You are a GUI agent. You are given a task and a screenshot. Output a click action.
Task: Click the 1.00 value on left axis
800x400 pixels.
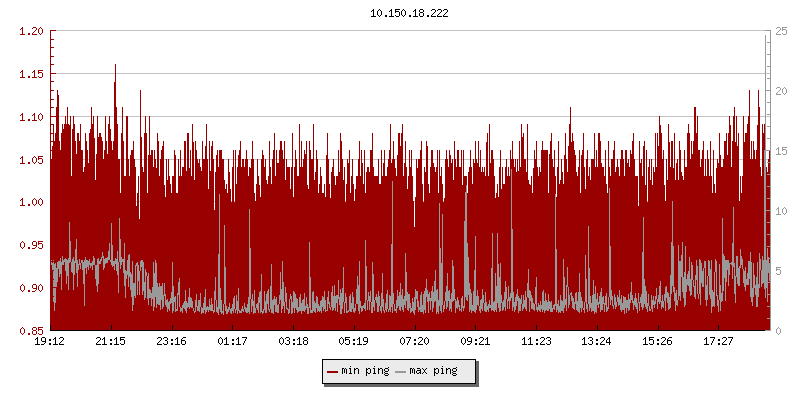click(32, 202)
